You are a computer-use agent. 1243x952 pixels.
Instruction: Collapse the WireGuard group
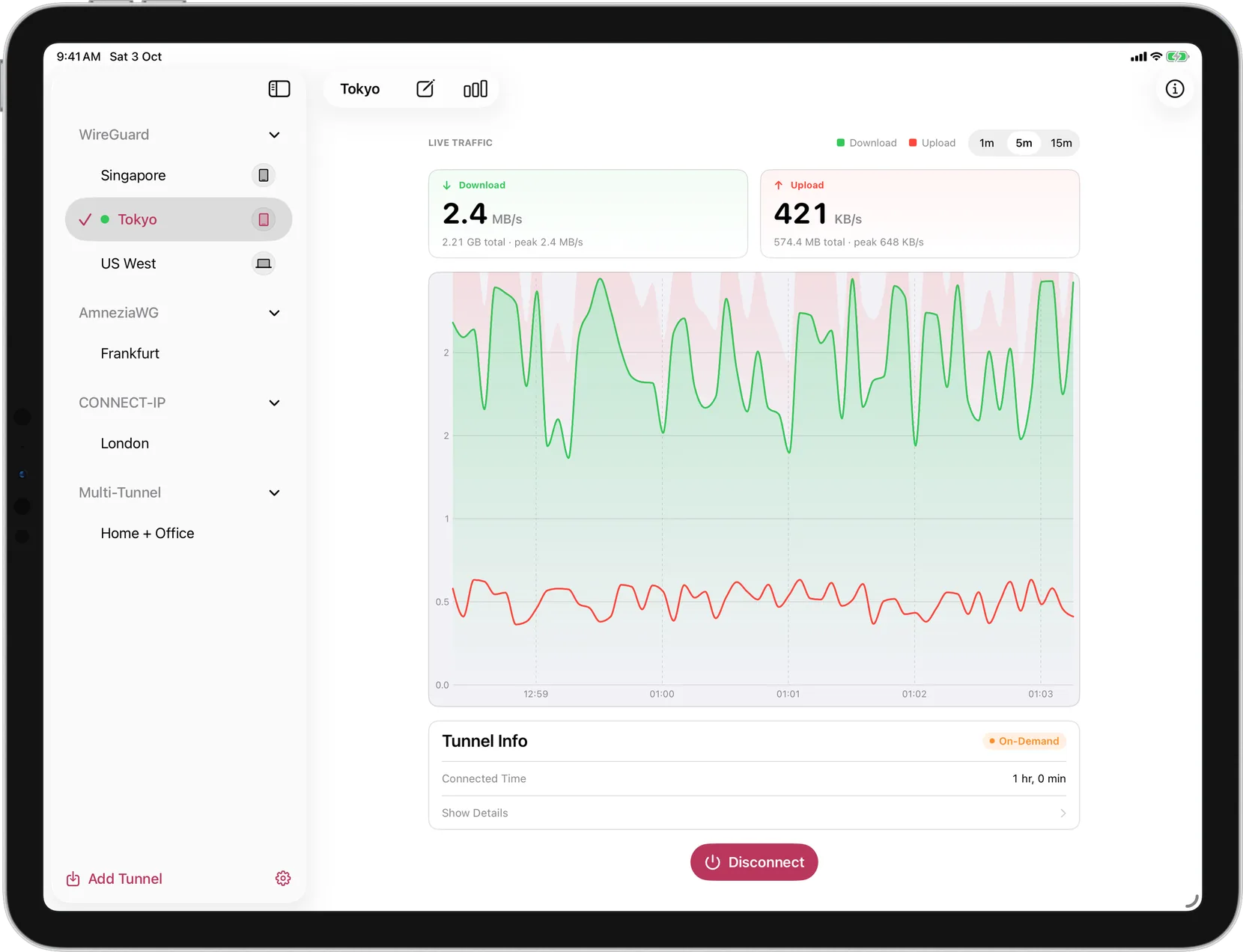274,135
